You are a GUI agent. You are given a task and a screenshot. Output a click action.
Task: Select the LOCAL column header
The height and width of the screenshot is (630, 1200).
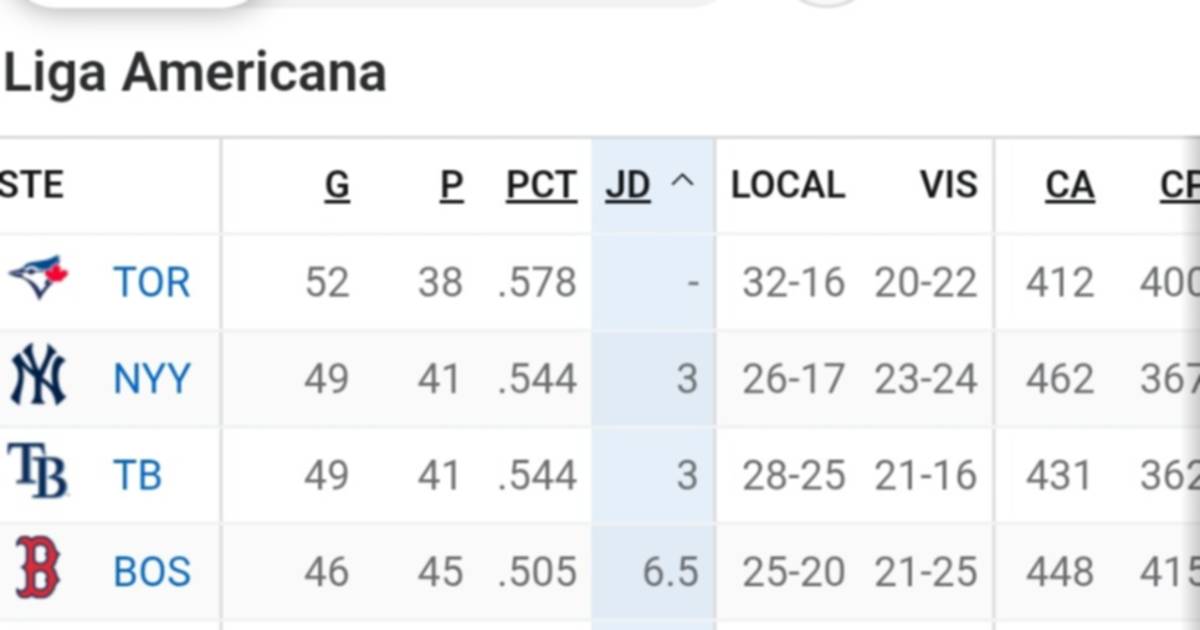786,184
